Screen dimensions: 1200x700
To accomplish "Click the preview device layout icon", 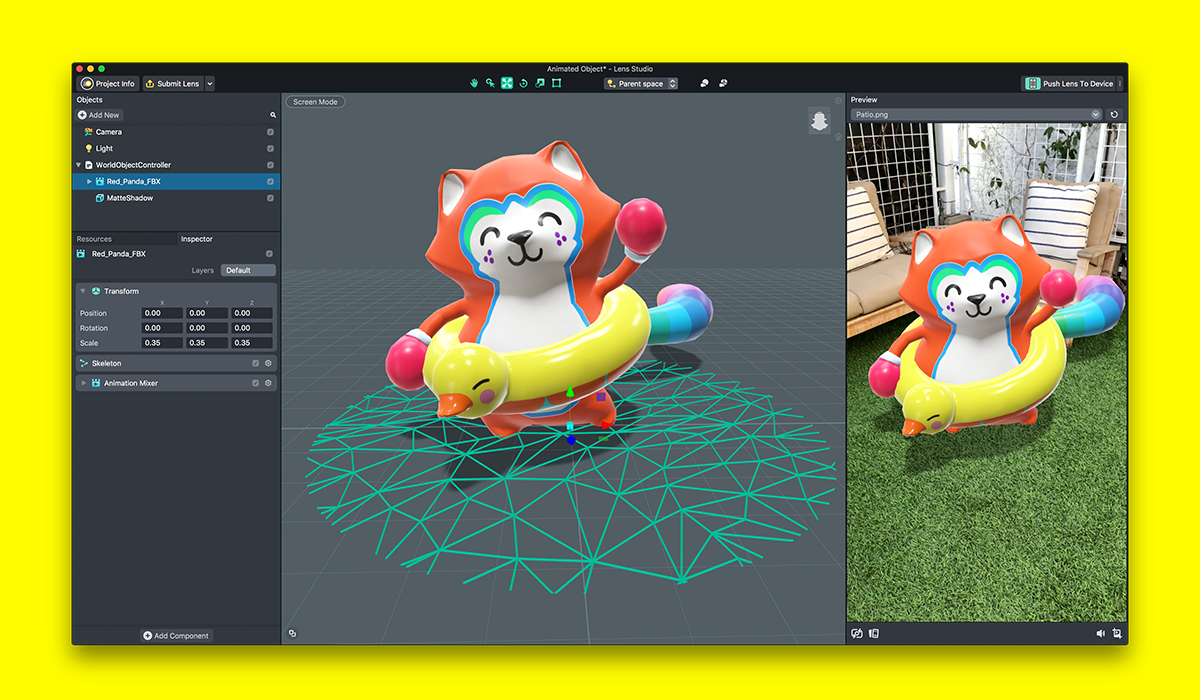I will 873,633.
